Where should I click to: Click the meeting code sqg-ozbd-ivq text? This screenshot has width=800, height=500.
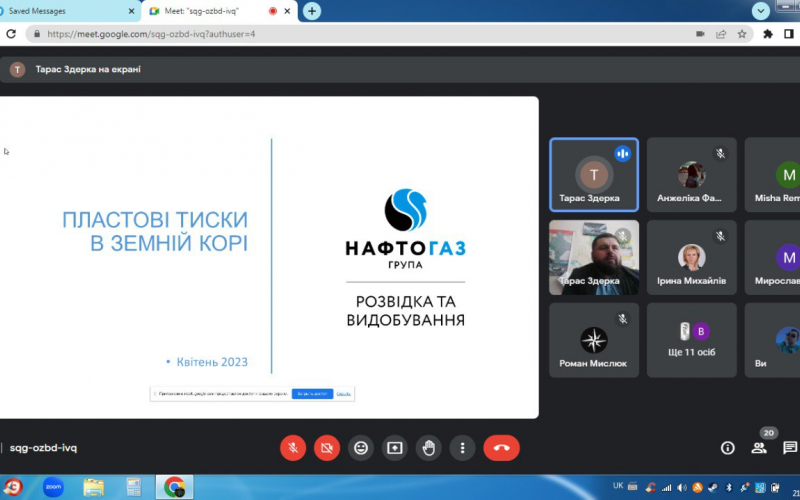[x=43, y=448]
